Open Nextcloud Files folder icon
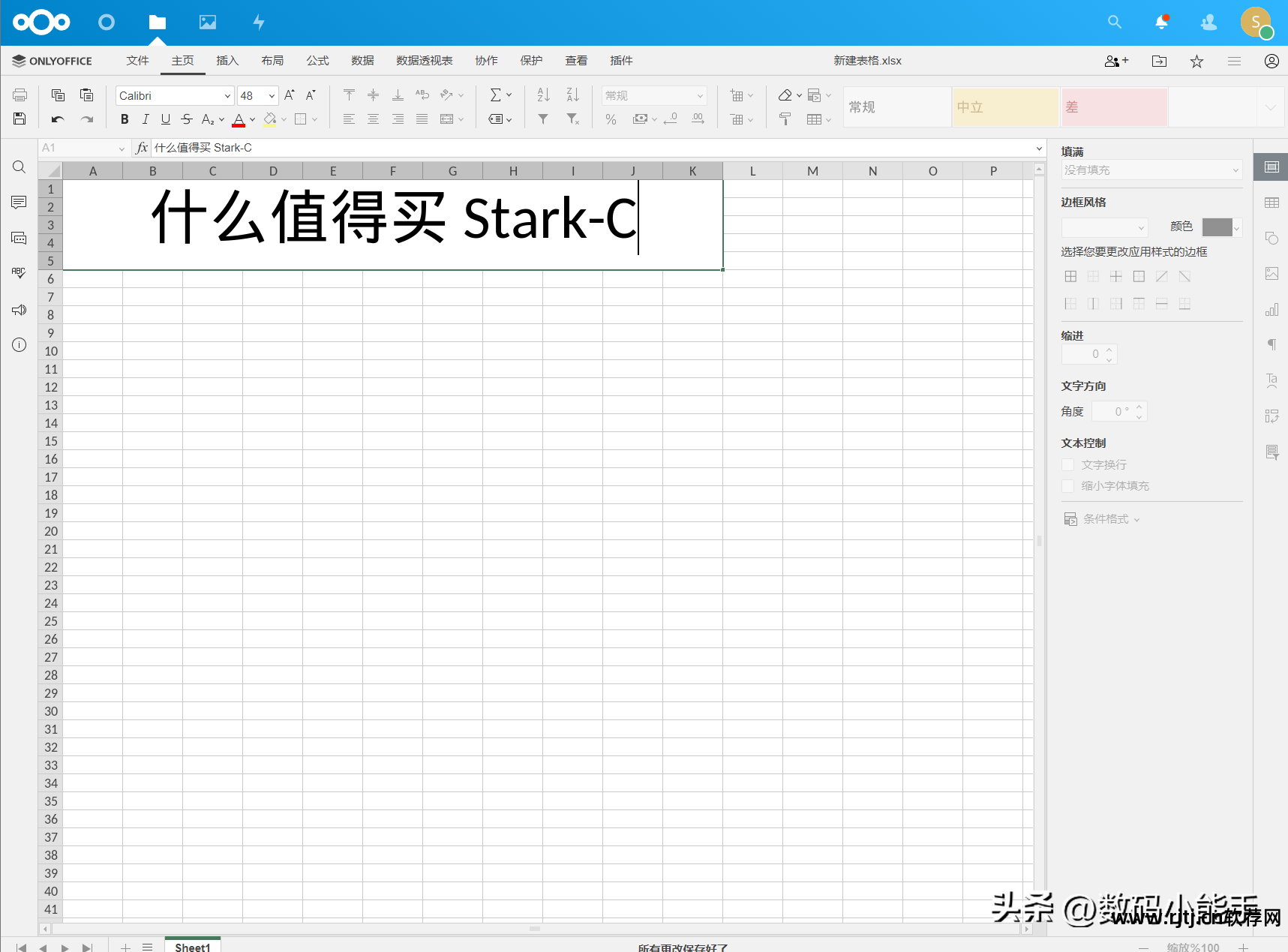 click(158, 23)
